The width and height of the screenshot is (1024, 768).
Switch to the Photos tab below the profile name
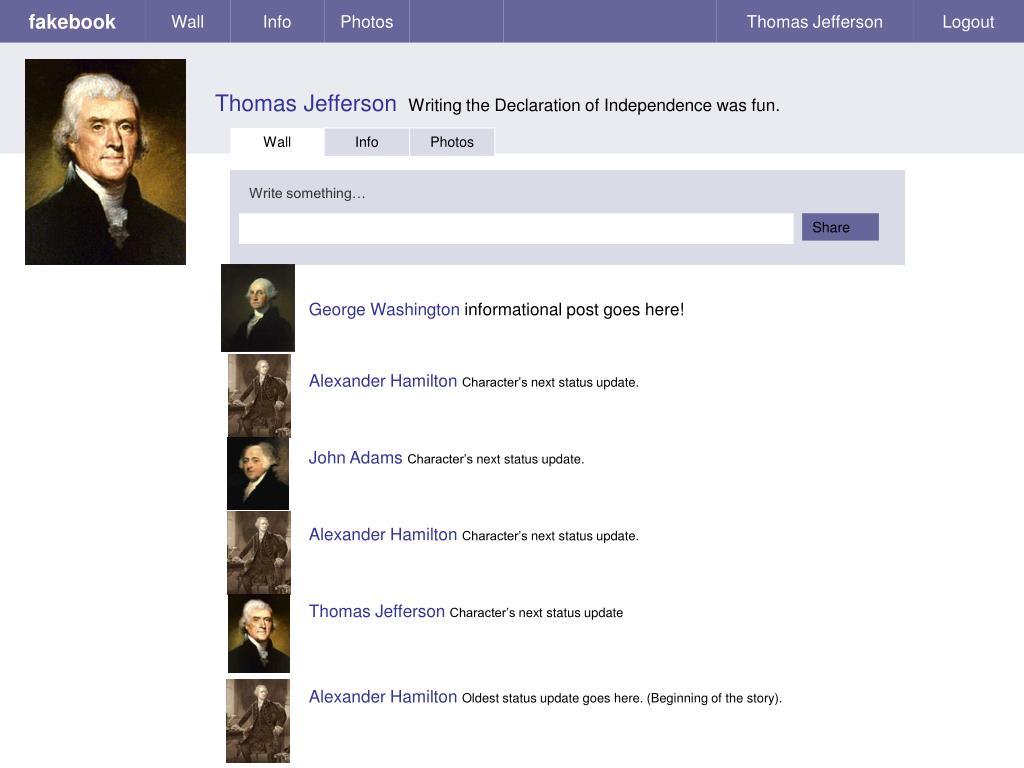pos(452,142)
